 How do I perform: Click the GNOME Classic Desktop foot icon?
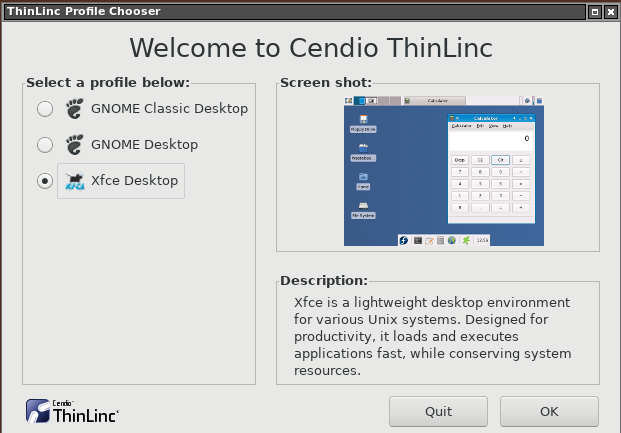[x=74, y=108]
